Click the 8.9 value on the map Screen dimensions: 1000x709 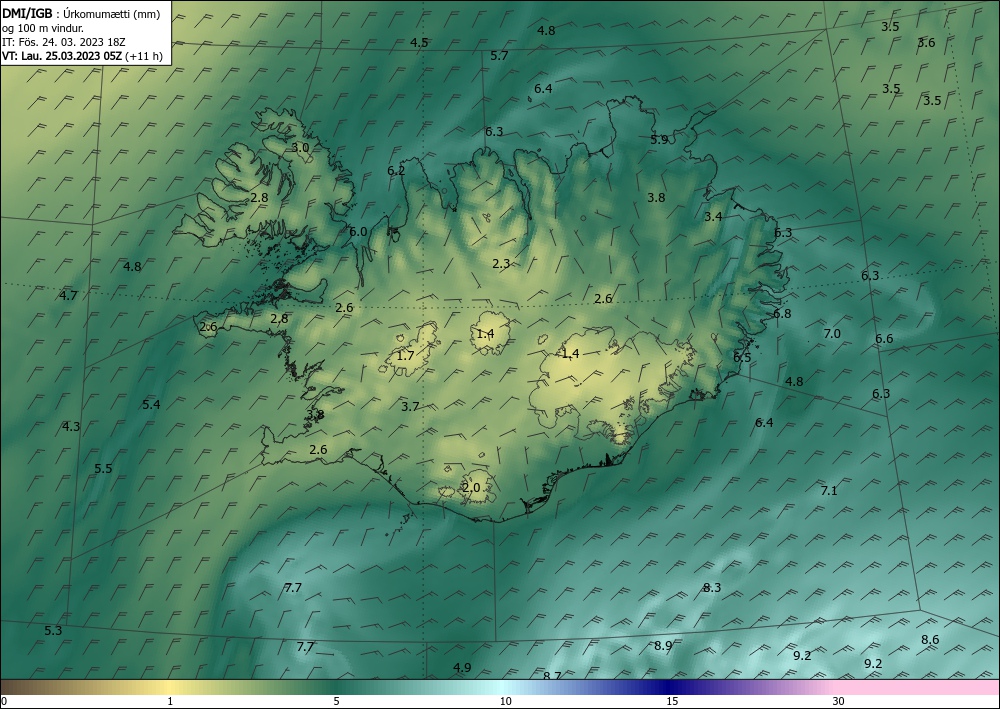[663, 645]
